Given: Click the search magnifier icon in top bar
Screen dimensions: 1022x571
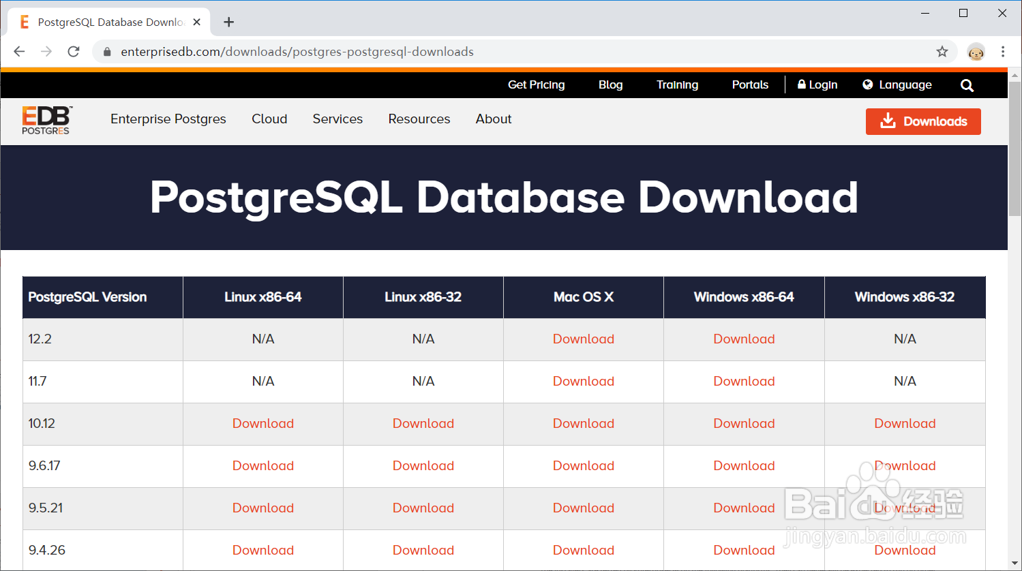Looking at the screenshot, I should (x=967, y=86).
